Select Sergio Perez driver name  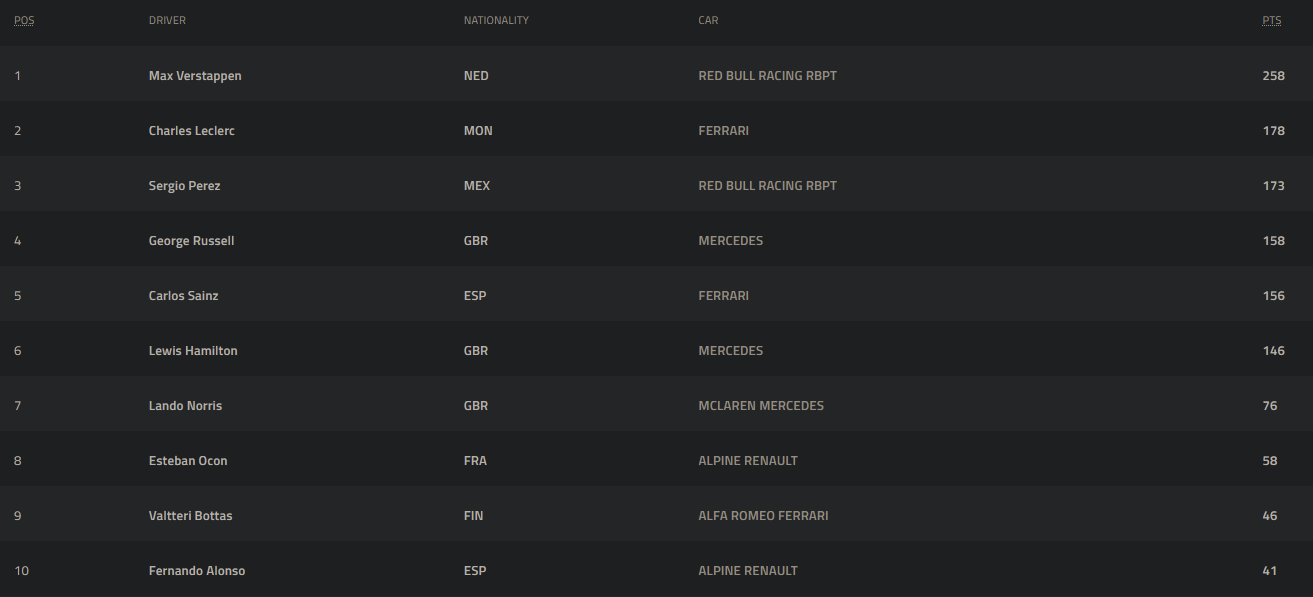(185, 186)
